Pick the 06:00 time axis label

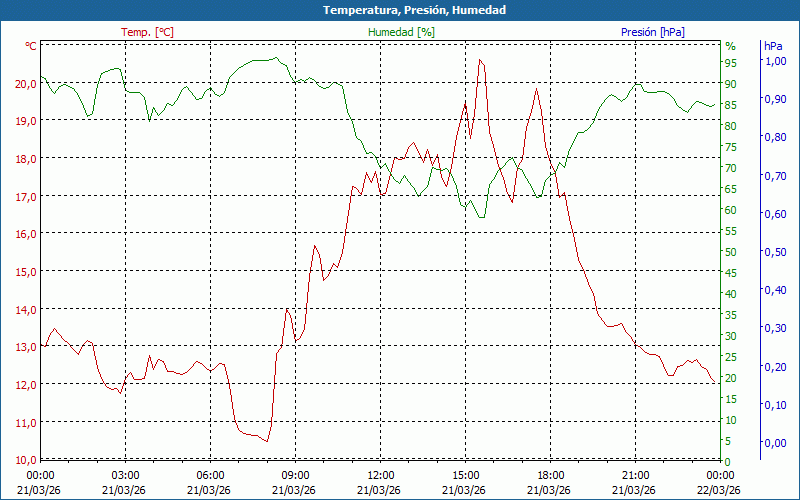tap(210, 475)
